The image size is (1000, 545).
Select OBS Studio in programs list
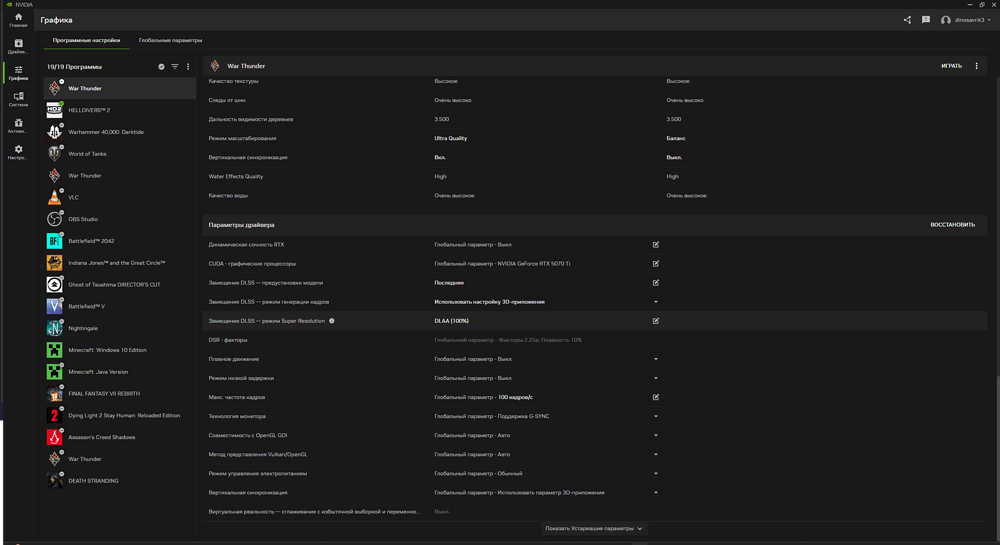click(x=119, y=219)
